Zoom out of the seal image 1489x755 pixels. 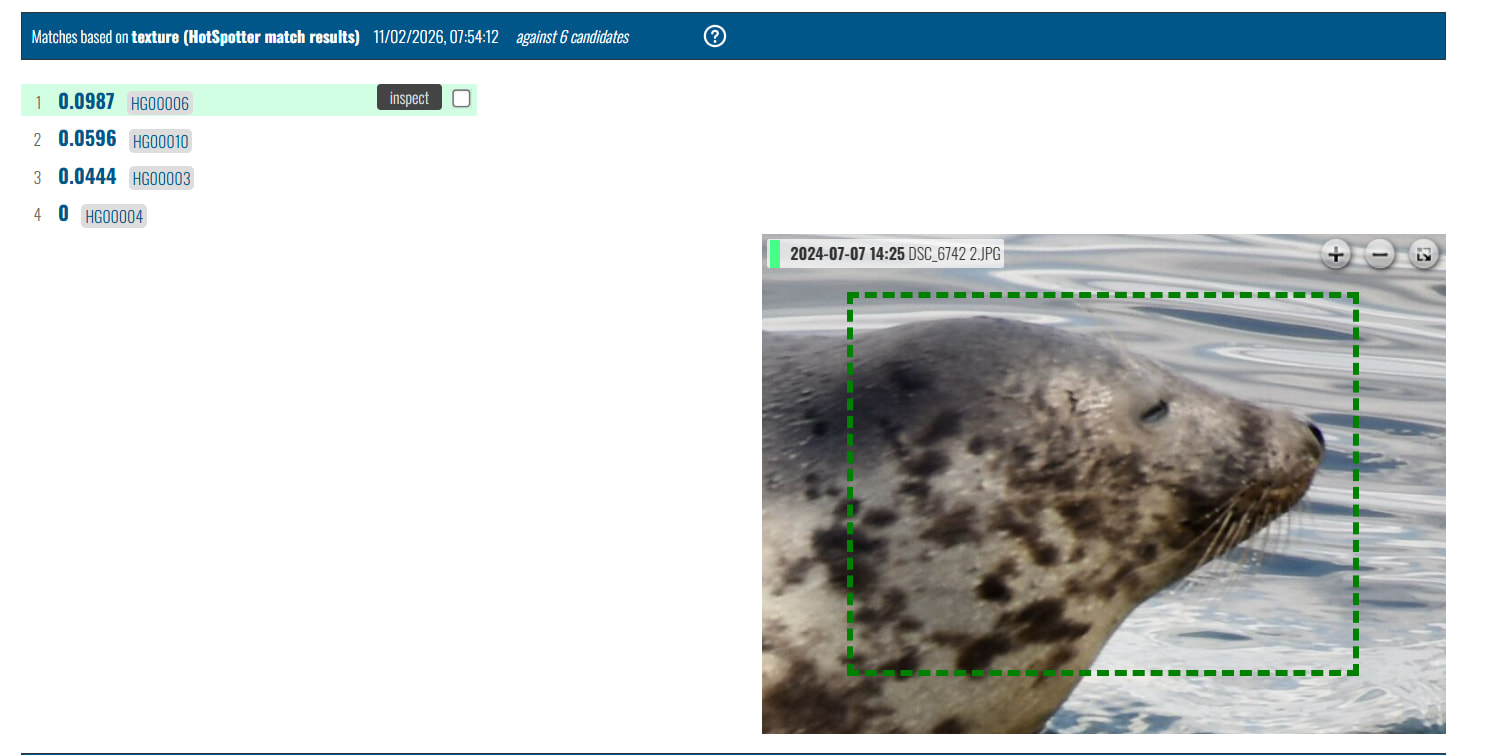(x=1380, y=254)
